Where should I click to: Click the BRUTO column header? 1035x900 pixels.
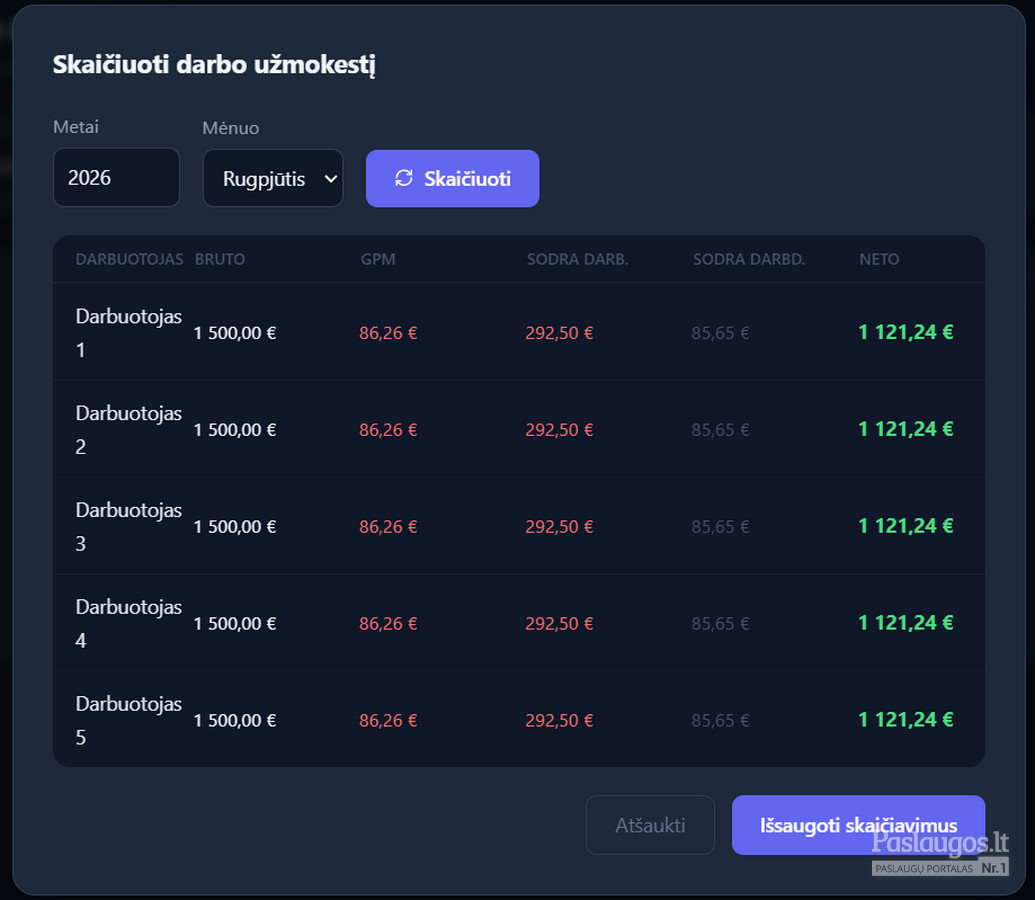click(x=220, y=260)
